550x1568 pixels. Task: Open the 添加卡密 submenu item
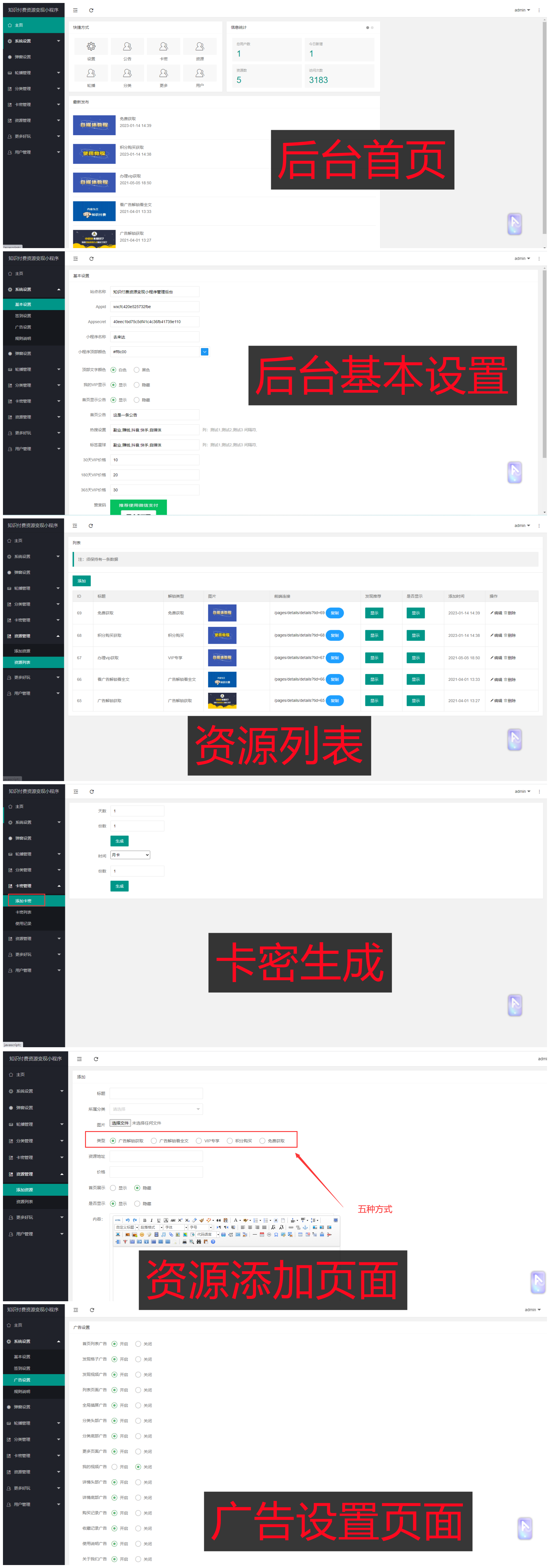point(34,901)
